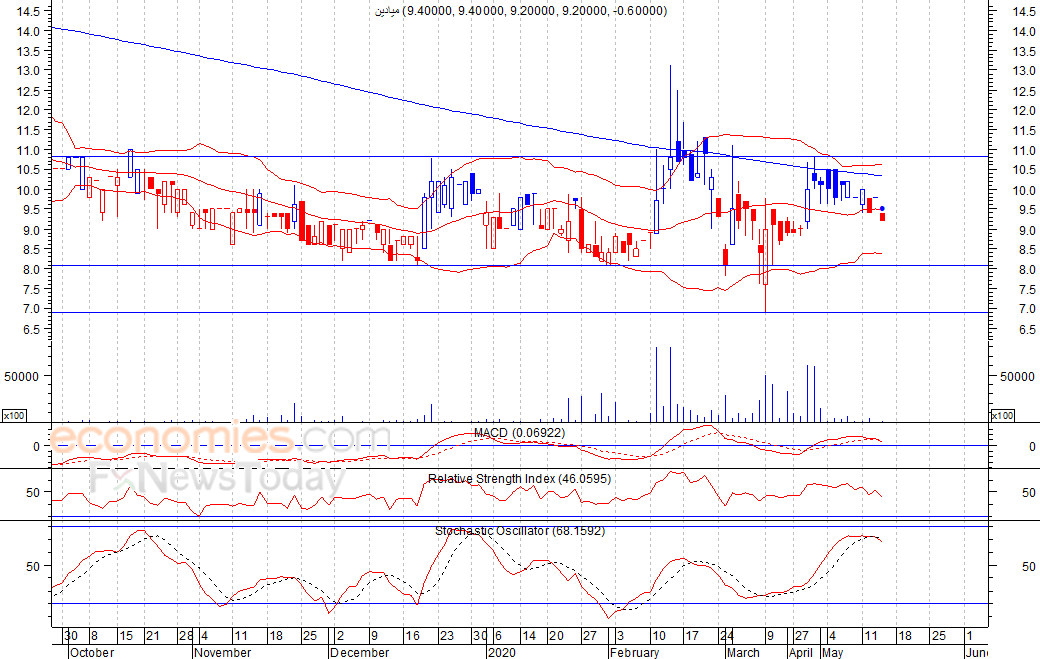This screenshot has width=1040, height=659.
Task: Click the 14.0 price label on left axis
Action: pos(29,31)
